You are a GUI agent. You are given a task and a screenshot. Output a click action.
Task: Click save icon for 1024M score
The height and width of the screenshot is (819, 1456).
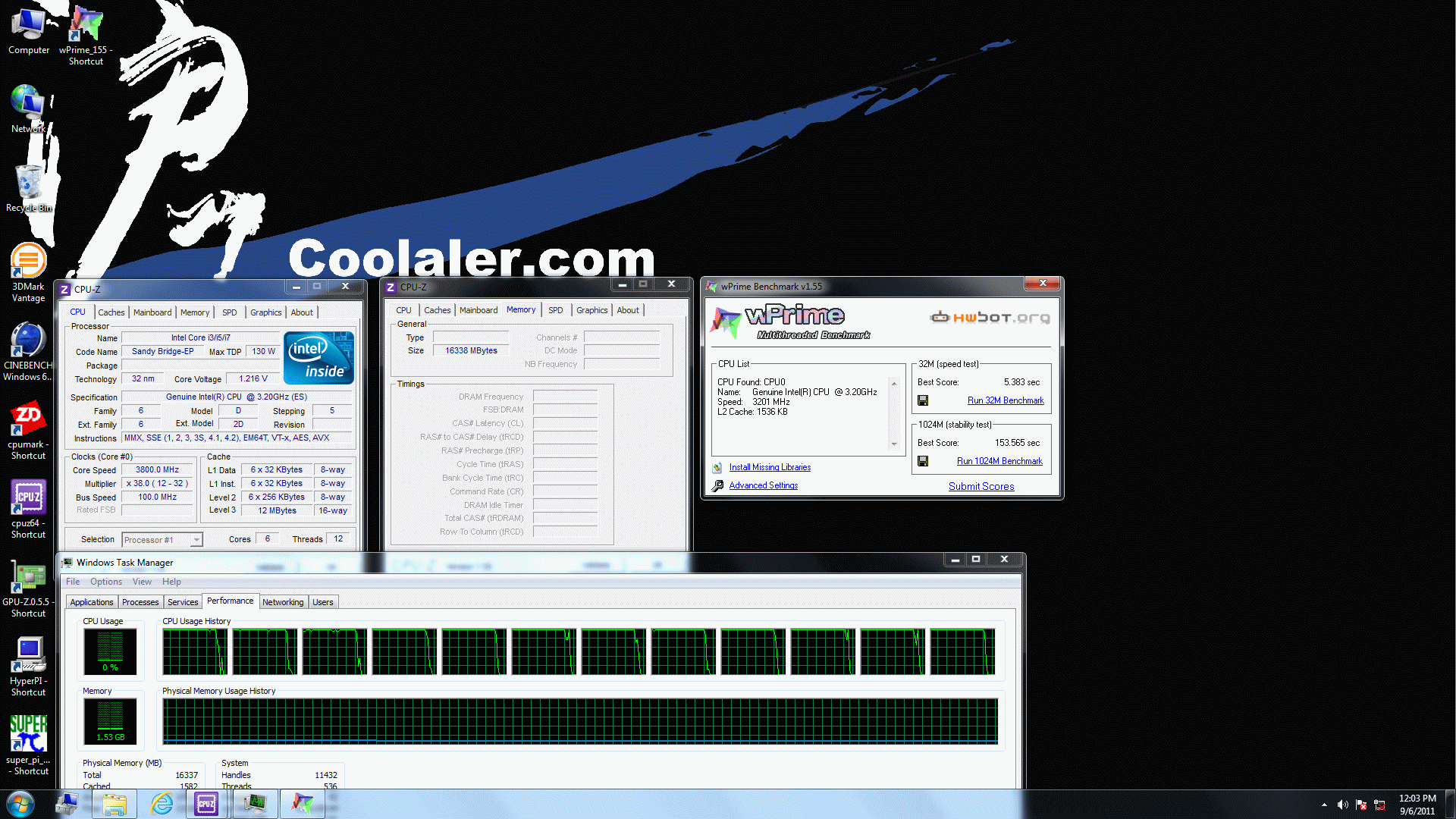tap(923, 461)
